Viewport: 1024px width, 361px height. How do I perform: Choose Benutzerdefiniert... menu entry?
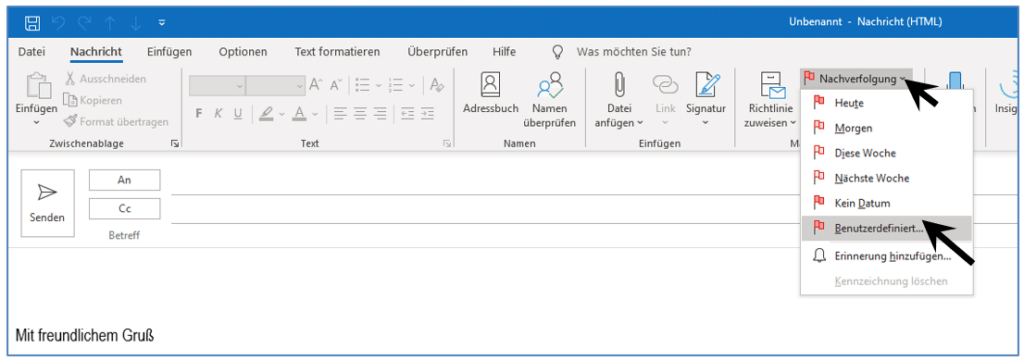(x=886, y=228)
